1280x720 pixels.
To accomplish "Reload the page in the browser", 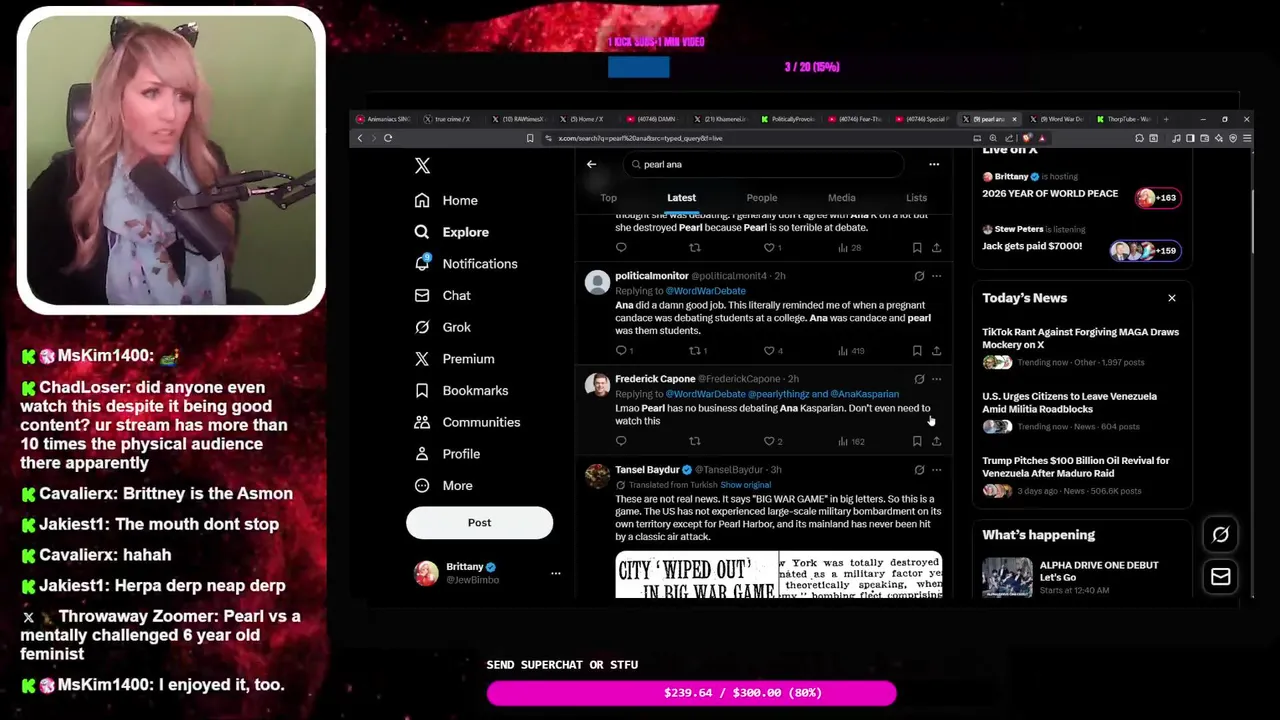I will click(x=388, y=138).
